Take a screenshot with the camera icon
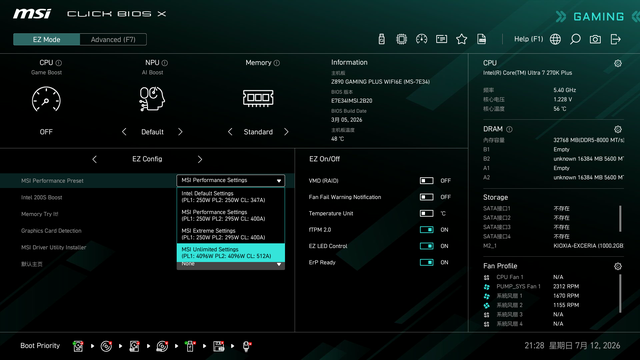The height and width of the screenshot is (360, 640). pyautogui.click(x=595, y=39)
